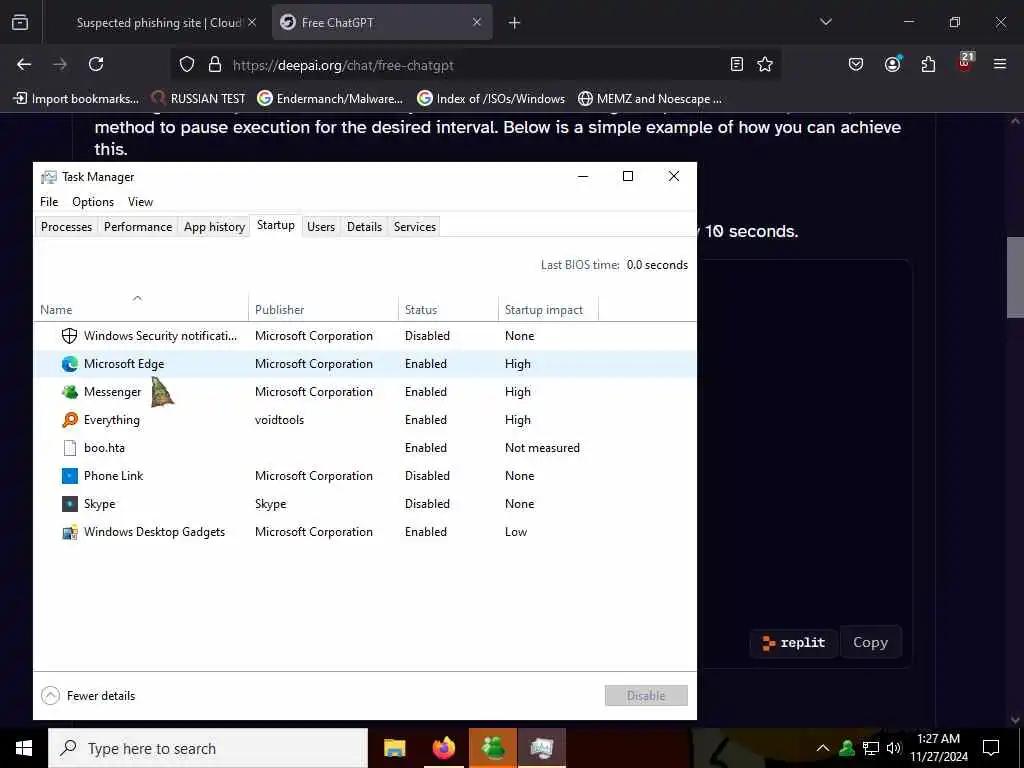Click the Phone Link app icon
The height and width of the screenshot is (768, 1024).
point(69,476)
